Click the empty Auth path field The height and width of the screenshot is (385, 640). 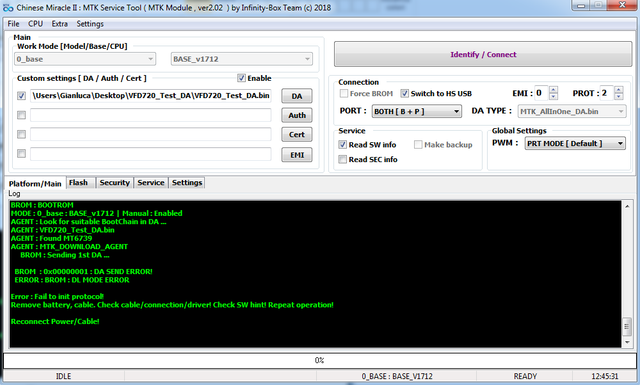click(151, 115)
